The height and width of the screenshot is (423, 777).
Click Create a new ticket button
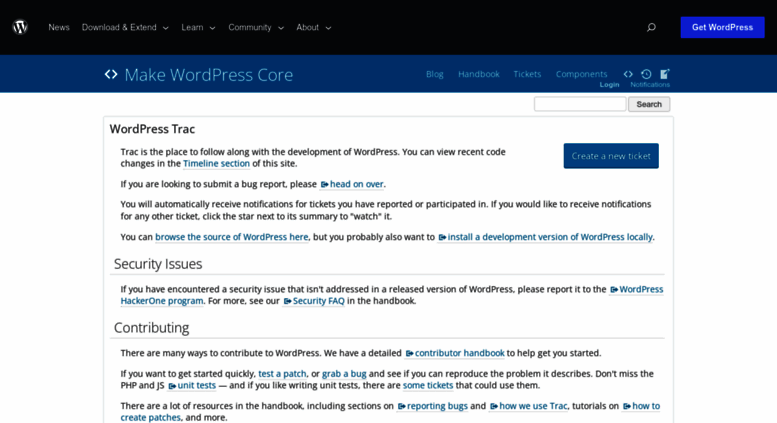611,156
